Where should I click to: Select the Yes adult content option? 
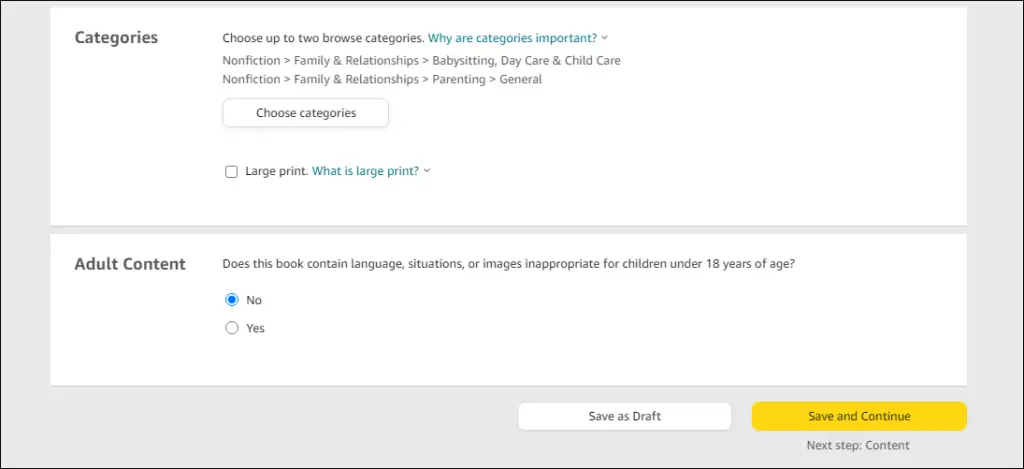coord(232,328)
